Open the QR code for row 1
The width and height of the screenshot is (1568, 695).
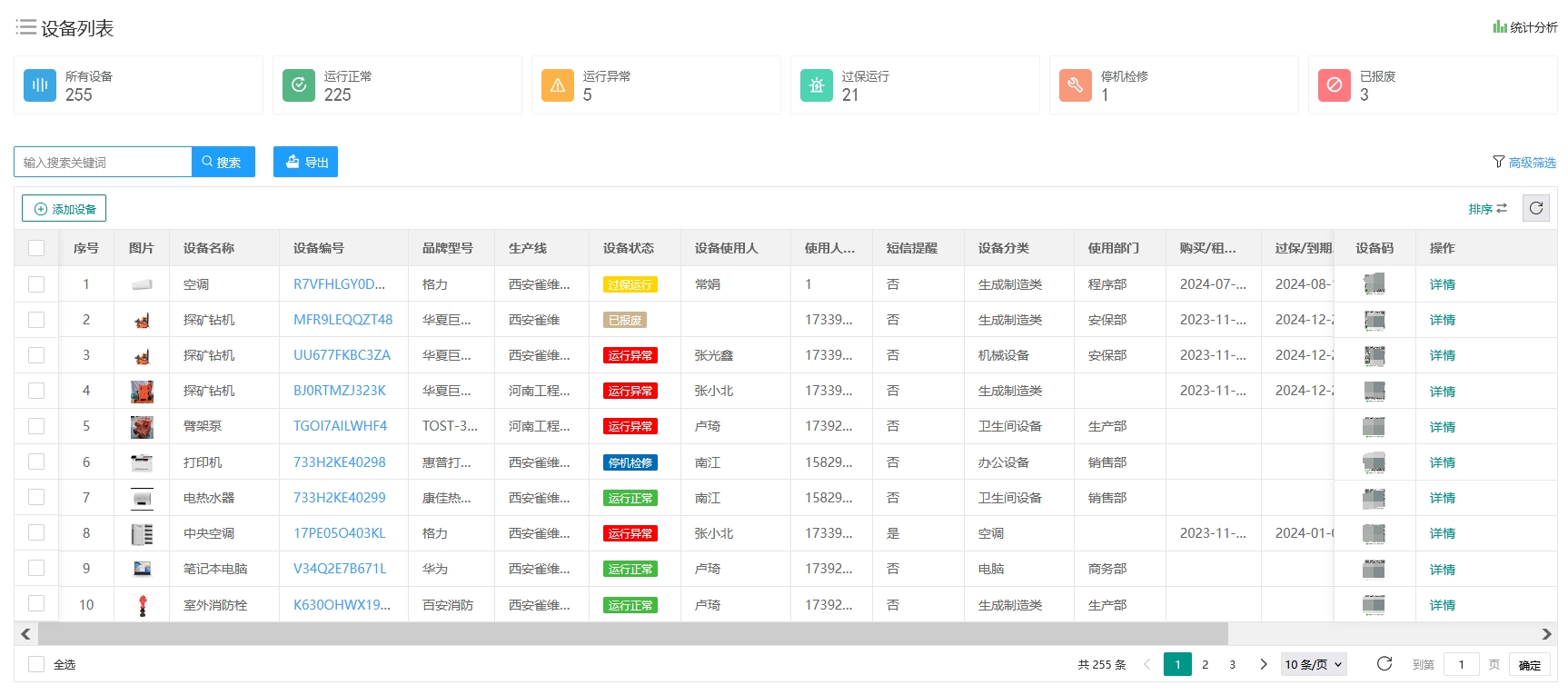click(1374, 284)
